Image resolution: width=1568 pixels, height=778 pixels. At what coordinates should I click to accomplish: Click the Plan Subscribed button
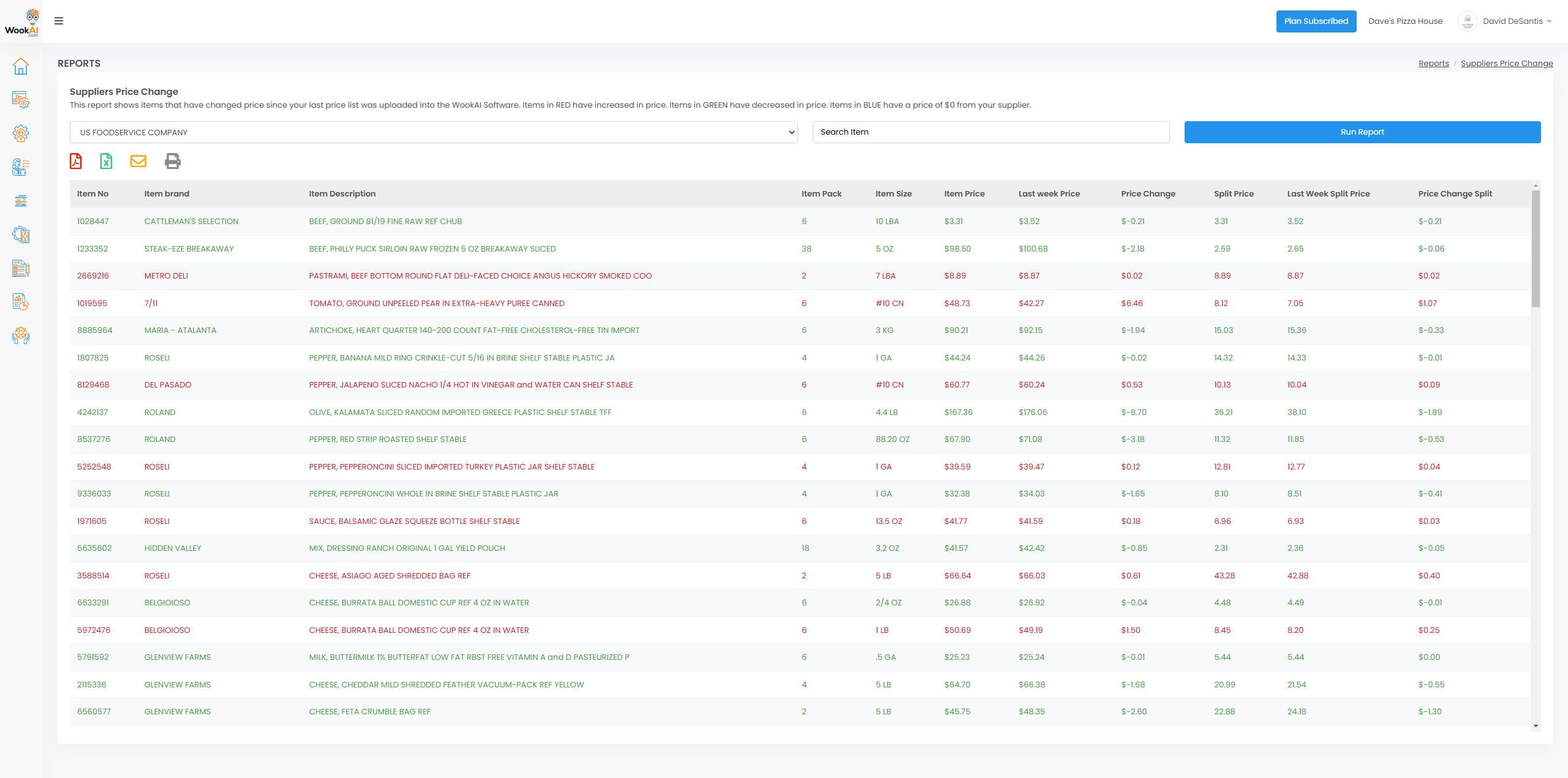(x=1316, y=21)
